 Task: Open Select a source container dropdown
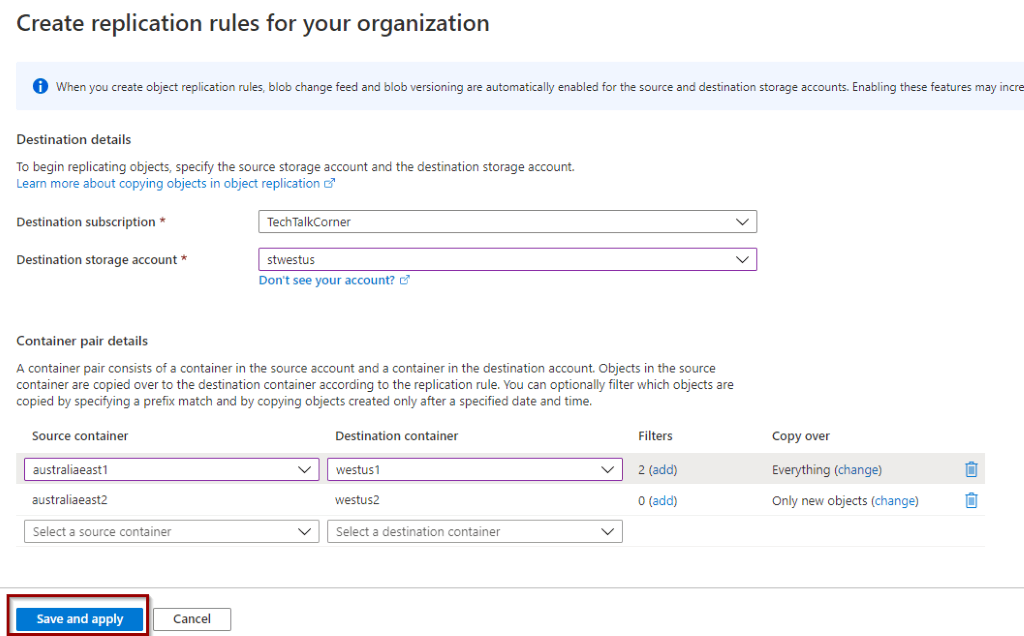click(x=171, y=532)
